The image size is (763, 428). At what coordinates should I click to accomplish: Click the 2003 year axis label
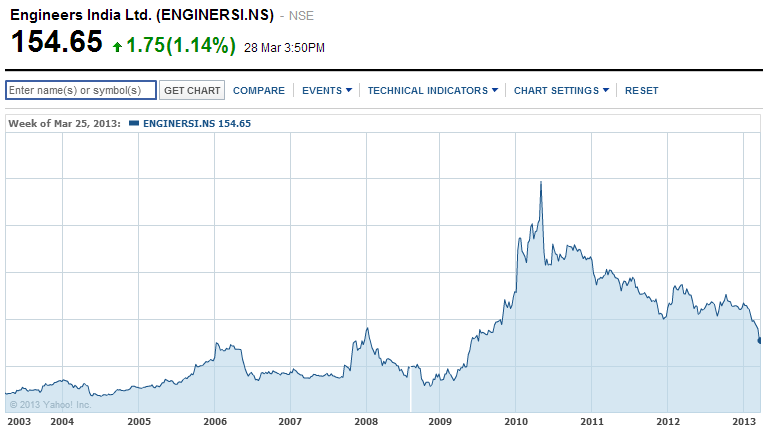click(x=19, y=421)
